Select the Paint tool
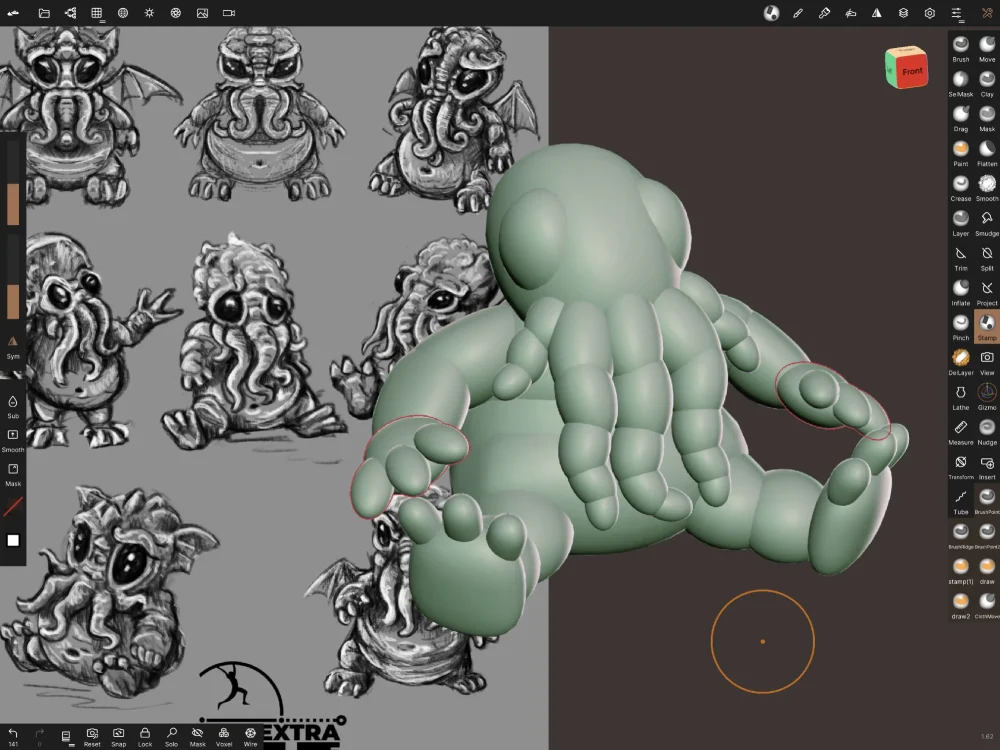Viewport: 1000px width, 750px height. tap(960, 153)
